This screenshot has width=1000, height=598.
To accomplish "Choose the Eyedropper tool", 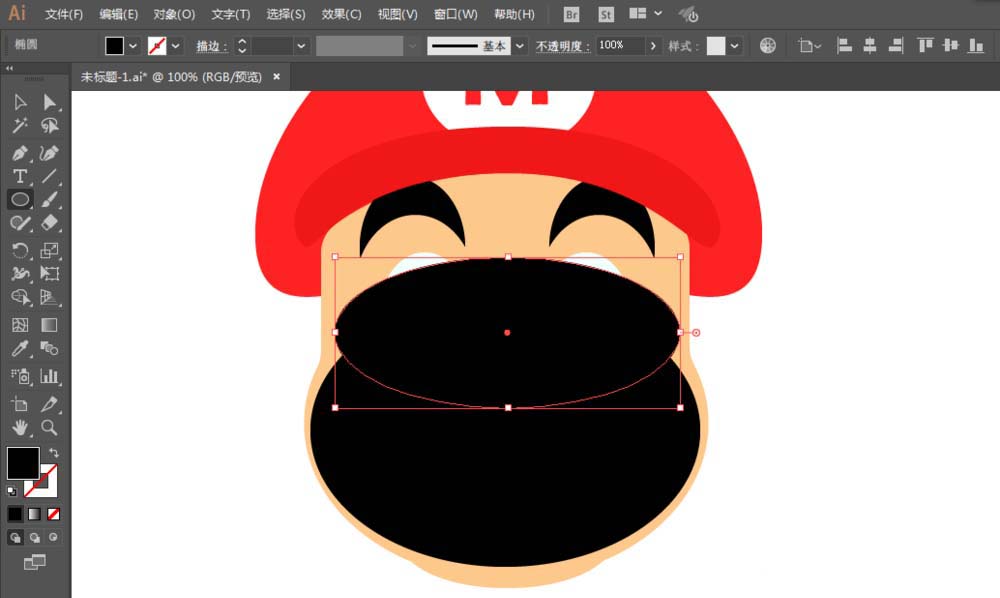I will tap(20, 348).
